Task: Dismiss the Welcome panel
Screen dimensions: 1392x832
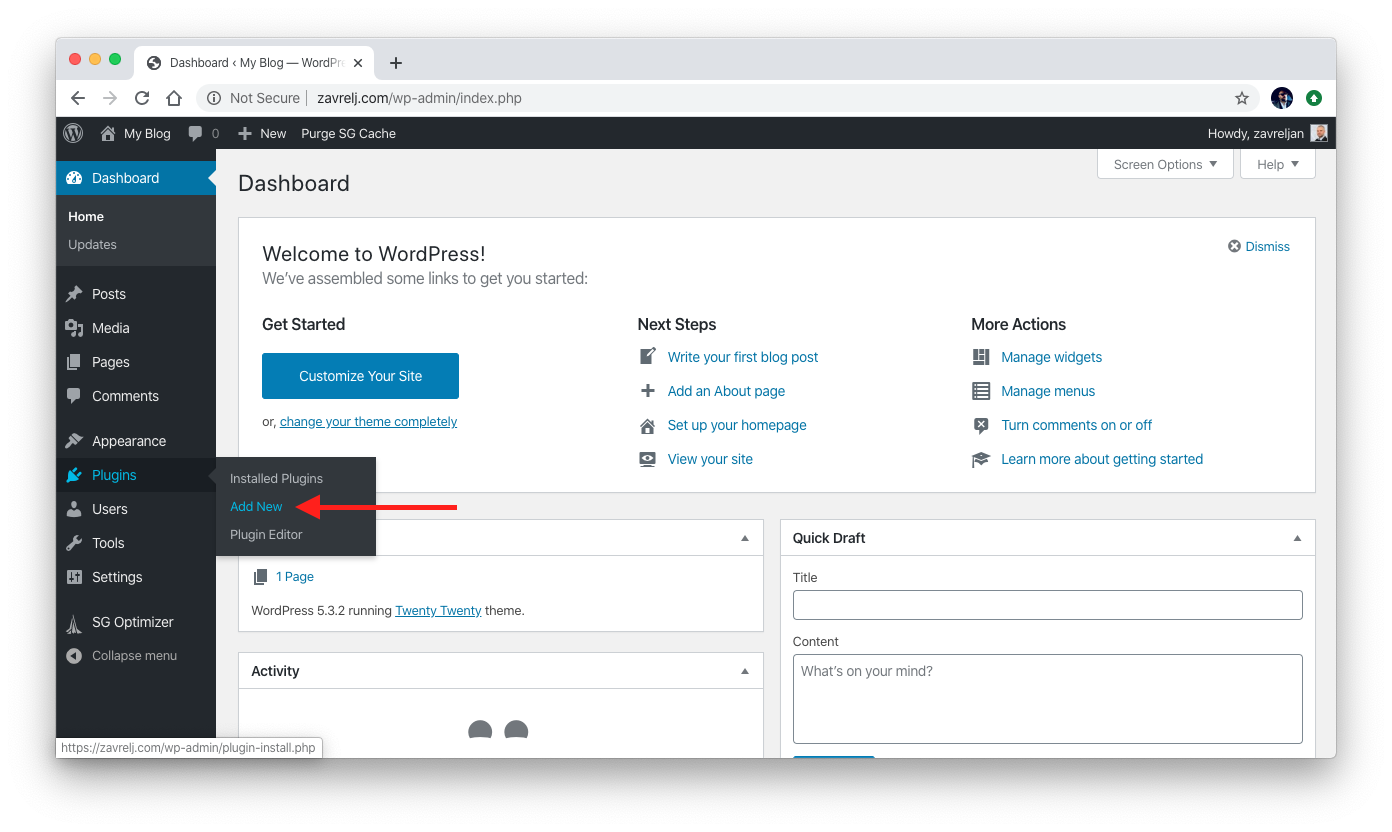Action: (1259, 246)
